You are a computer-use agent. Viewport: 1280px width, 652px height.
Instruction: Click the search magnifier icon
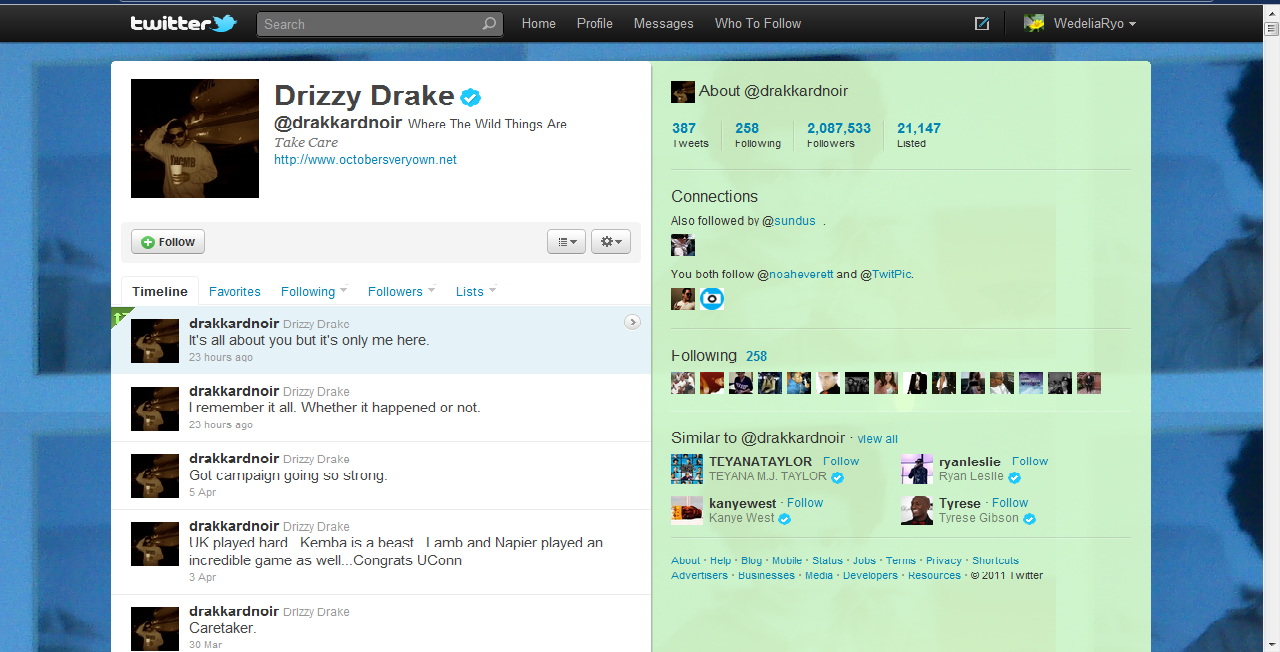487,23
